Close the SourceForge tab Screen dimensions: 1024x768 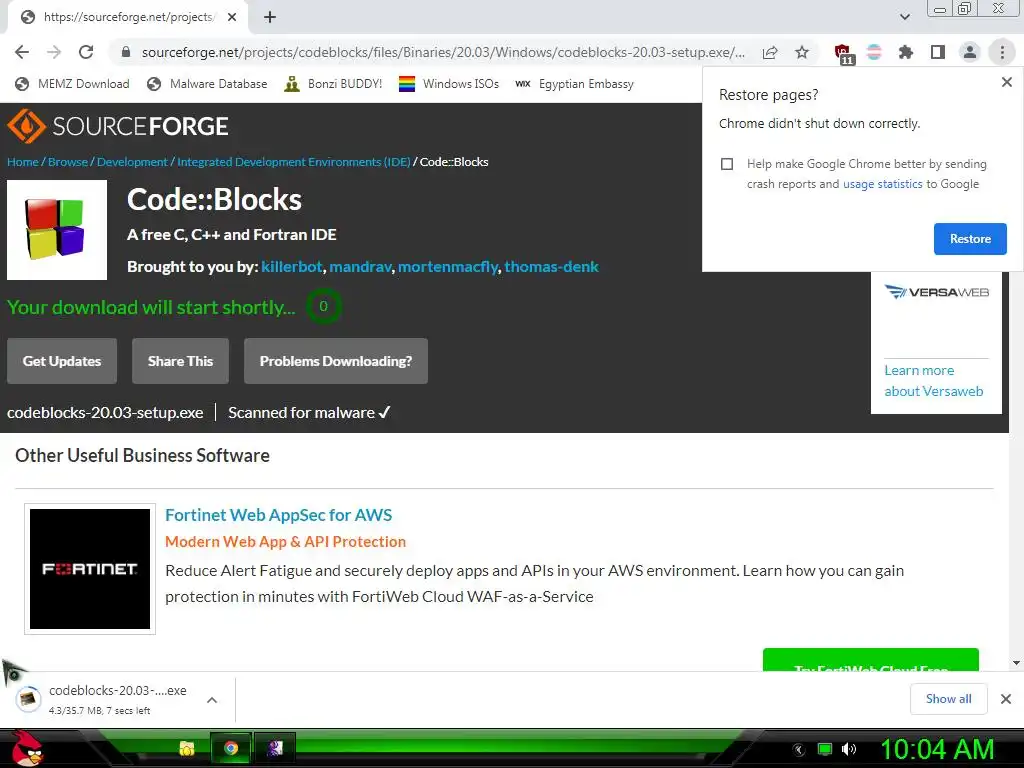coord(232,18)
